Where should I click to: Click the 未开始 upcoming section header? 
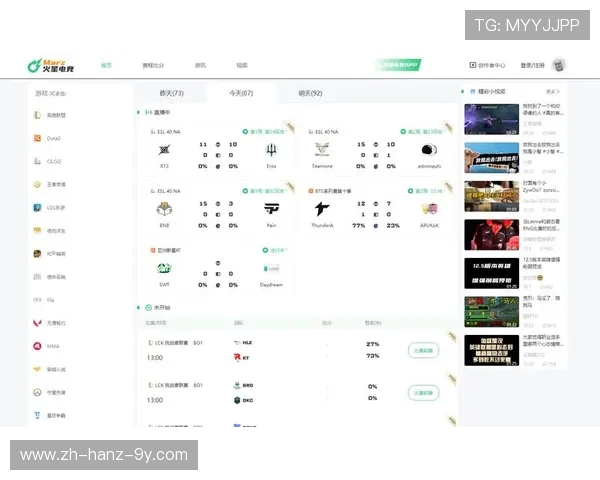(162, 307)
